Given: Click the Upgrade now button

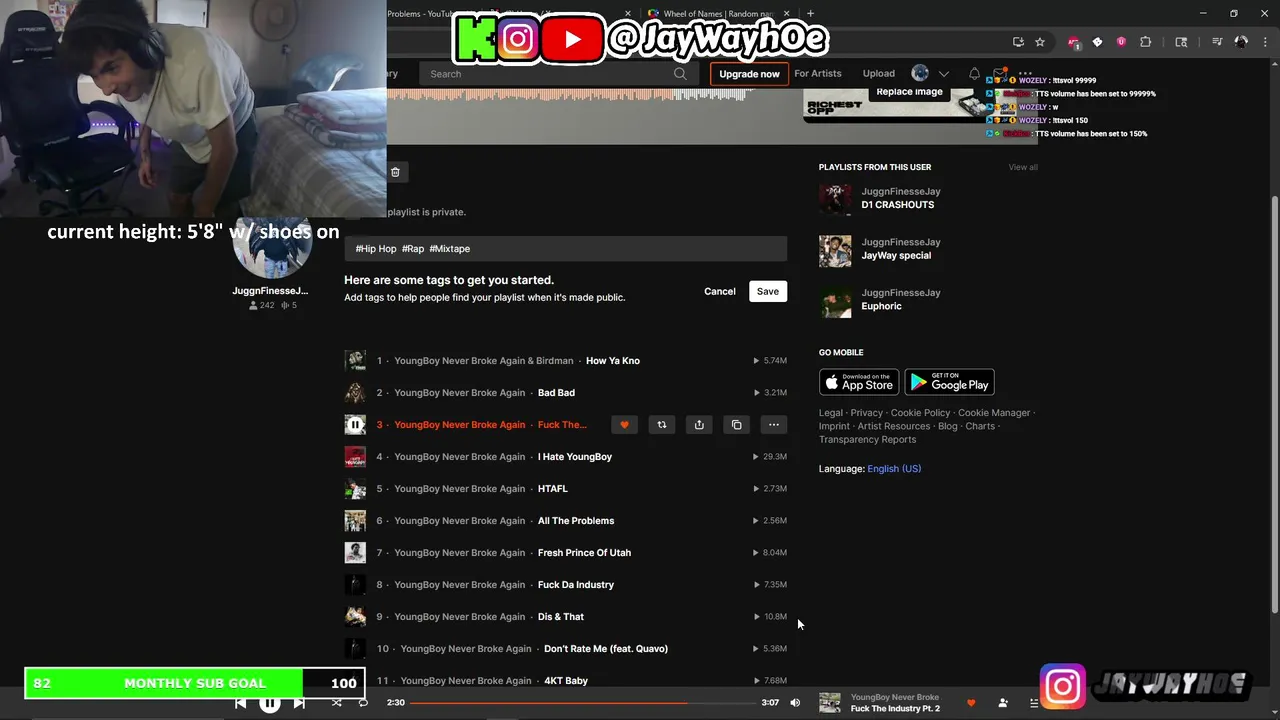Looking at the screenshot, I should 749,74.
